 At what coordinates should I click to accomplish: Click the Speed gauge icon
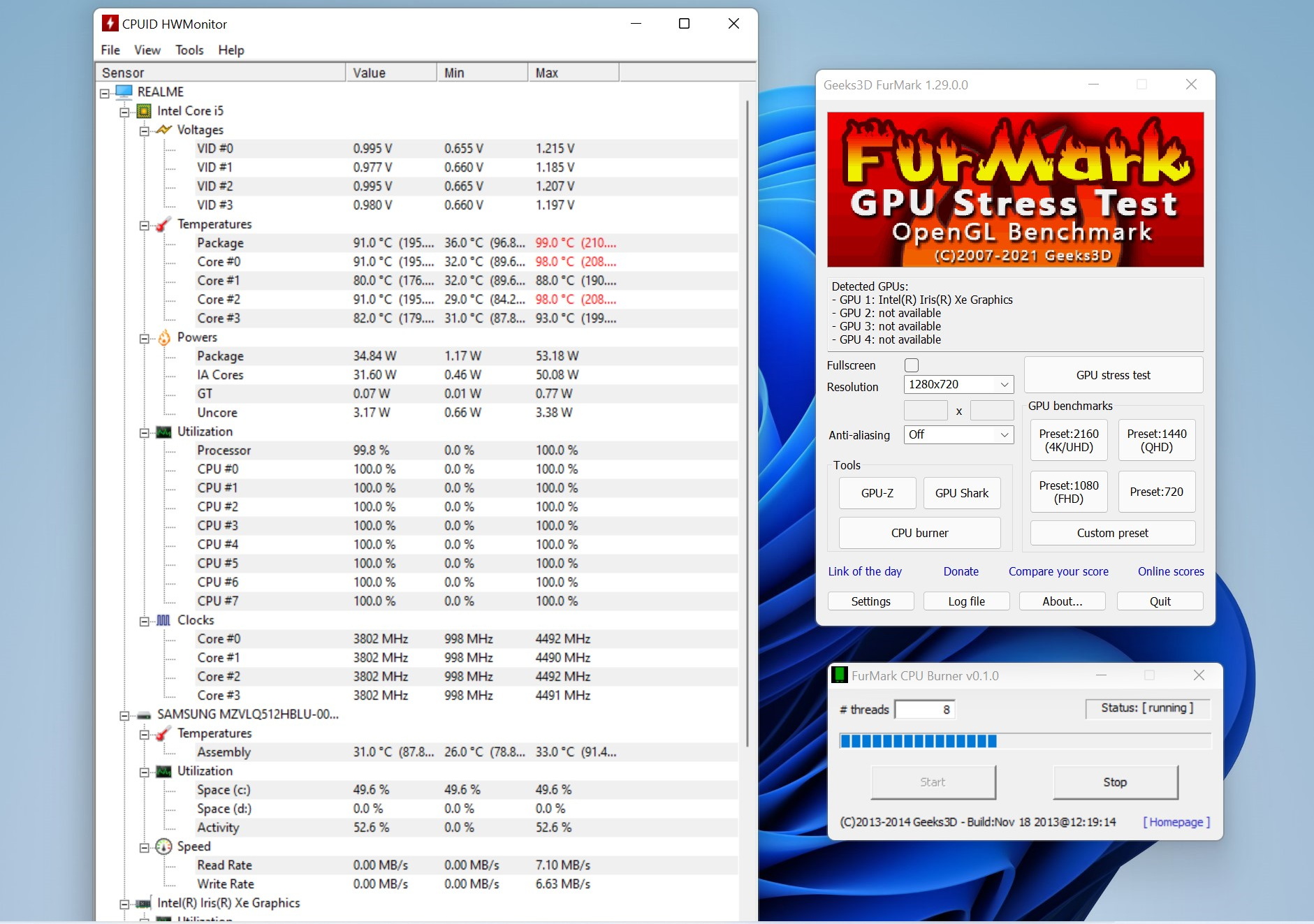(163, 846)
